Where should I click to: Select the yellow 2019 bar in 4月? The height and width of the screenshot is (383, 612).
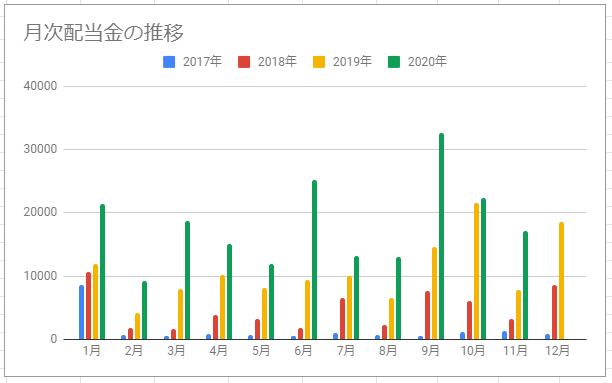coord(222,307)
